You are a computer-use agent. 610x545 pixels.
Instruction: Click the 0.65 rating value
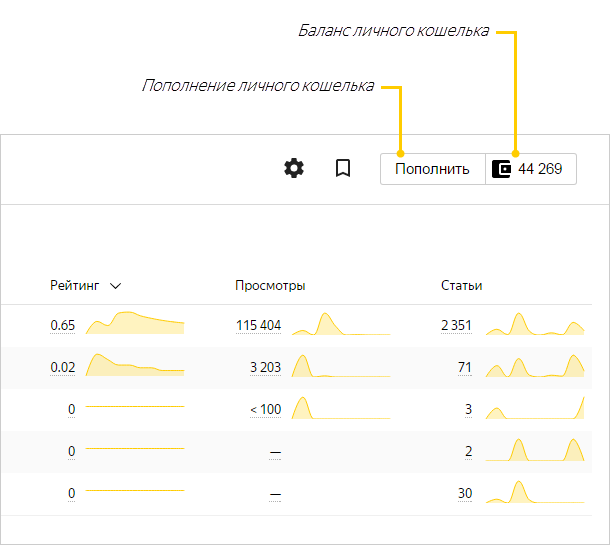pos(63,325)
